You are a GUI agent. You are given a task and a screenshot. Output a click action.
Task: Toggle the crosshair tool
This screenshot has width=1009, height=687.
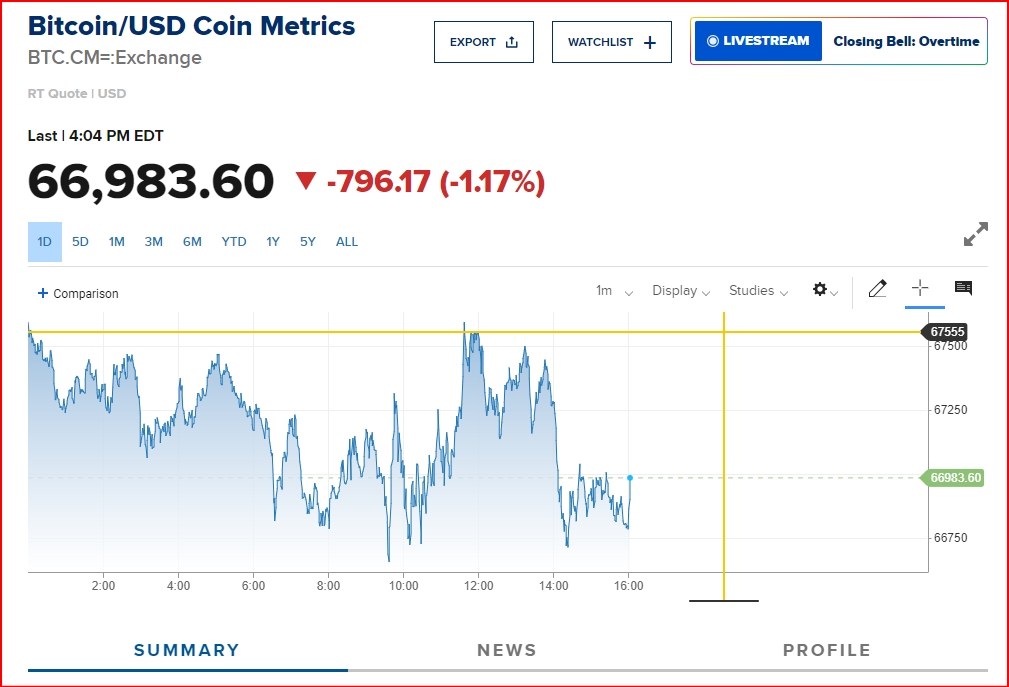click(x=920, y=288)
